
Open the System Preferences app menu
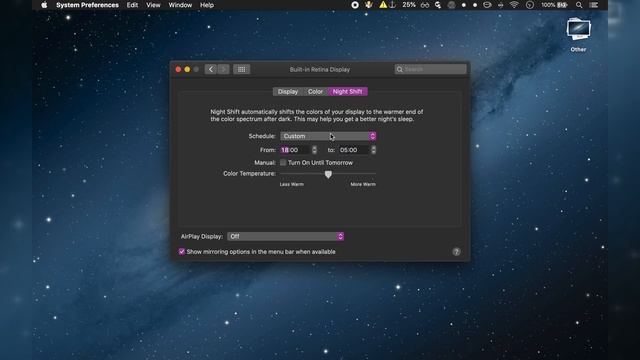coord(87,5)
